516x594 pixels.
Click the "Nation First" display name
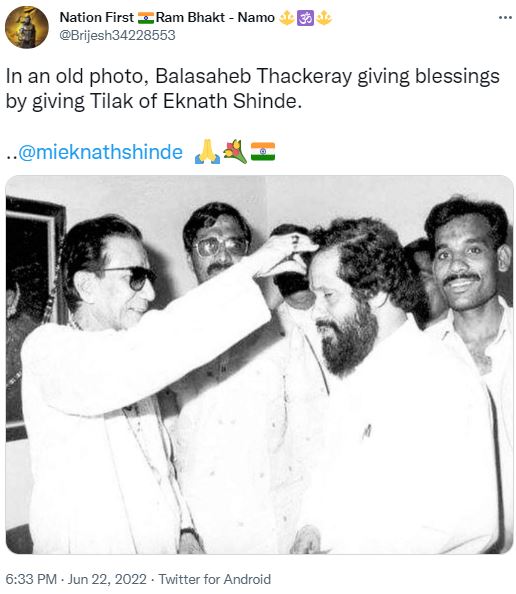pyautogui.click(x=97, y=17)
